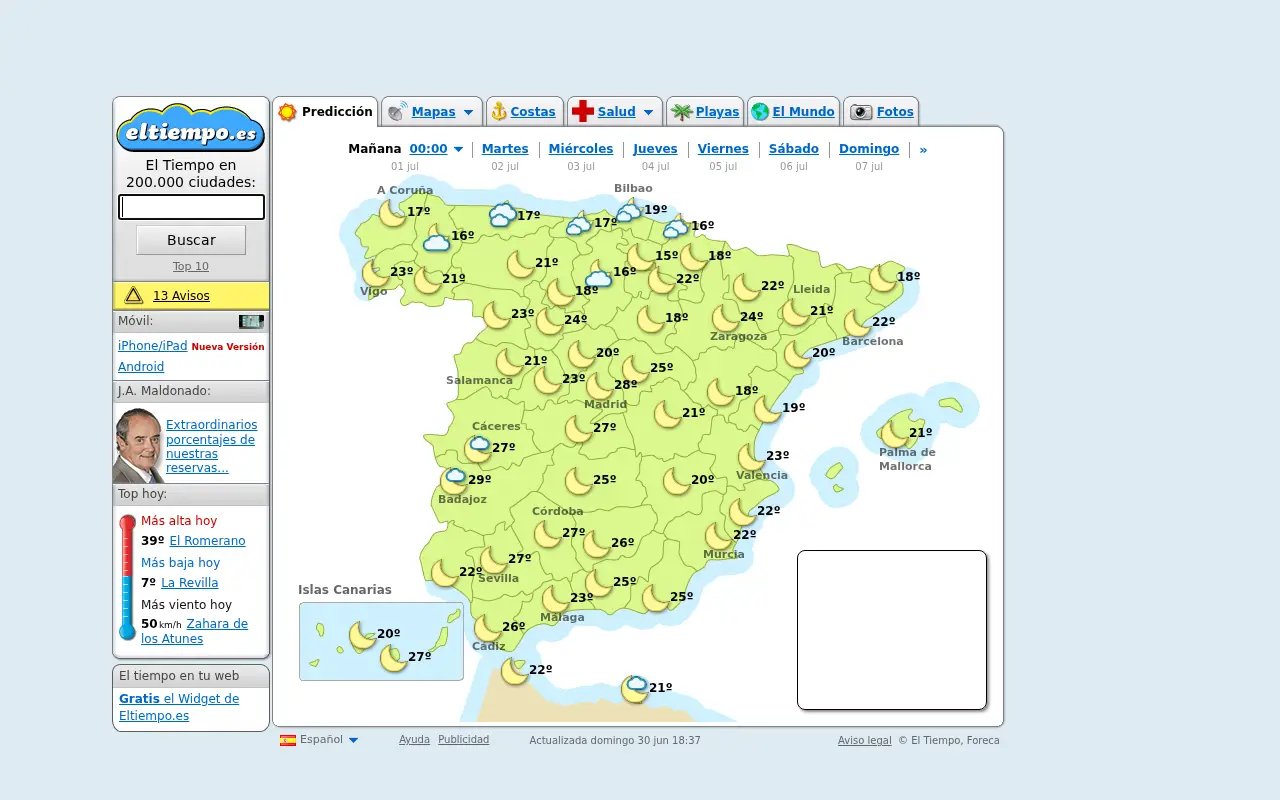Viewport: 1280px width, 800px height.
Task: Click the Spanish flag icon
Action: pyautogui.click(x=288, y=740)
